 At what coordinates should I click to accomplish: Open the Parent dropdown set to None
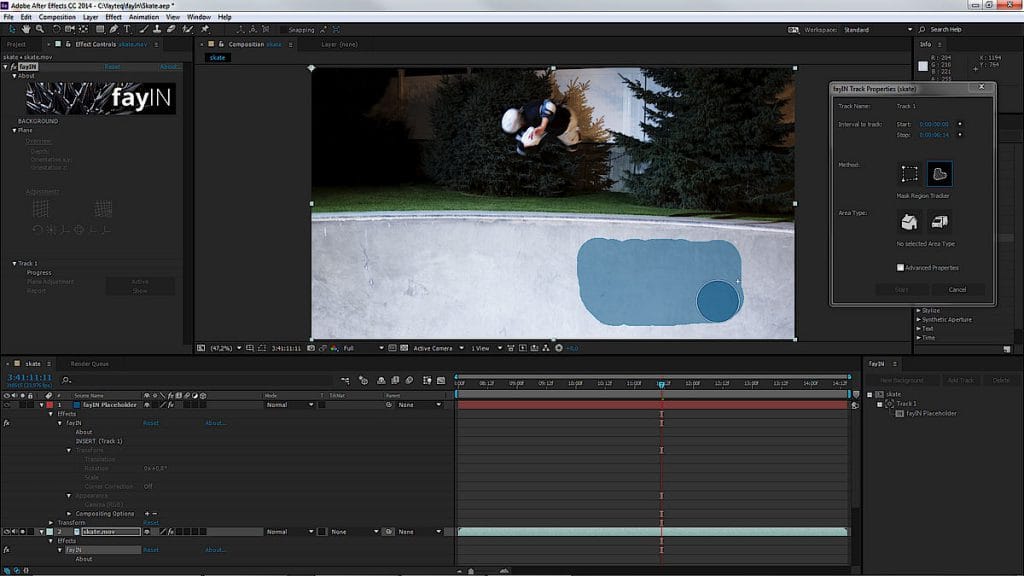[418, 405]
